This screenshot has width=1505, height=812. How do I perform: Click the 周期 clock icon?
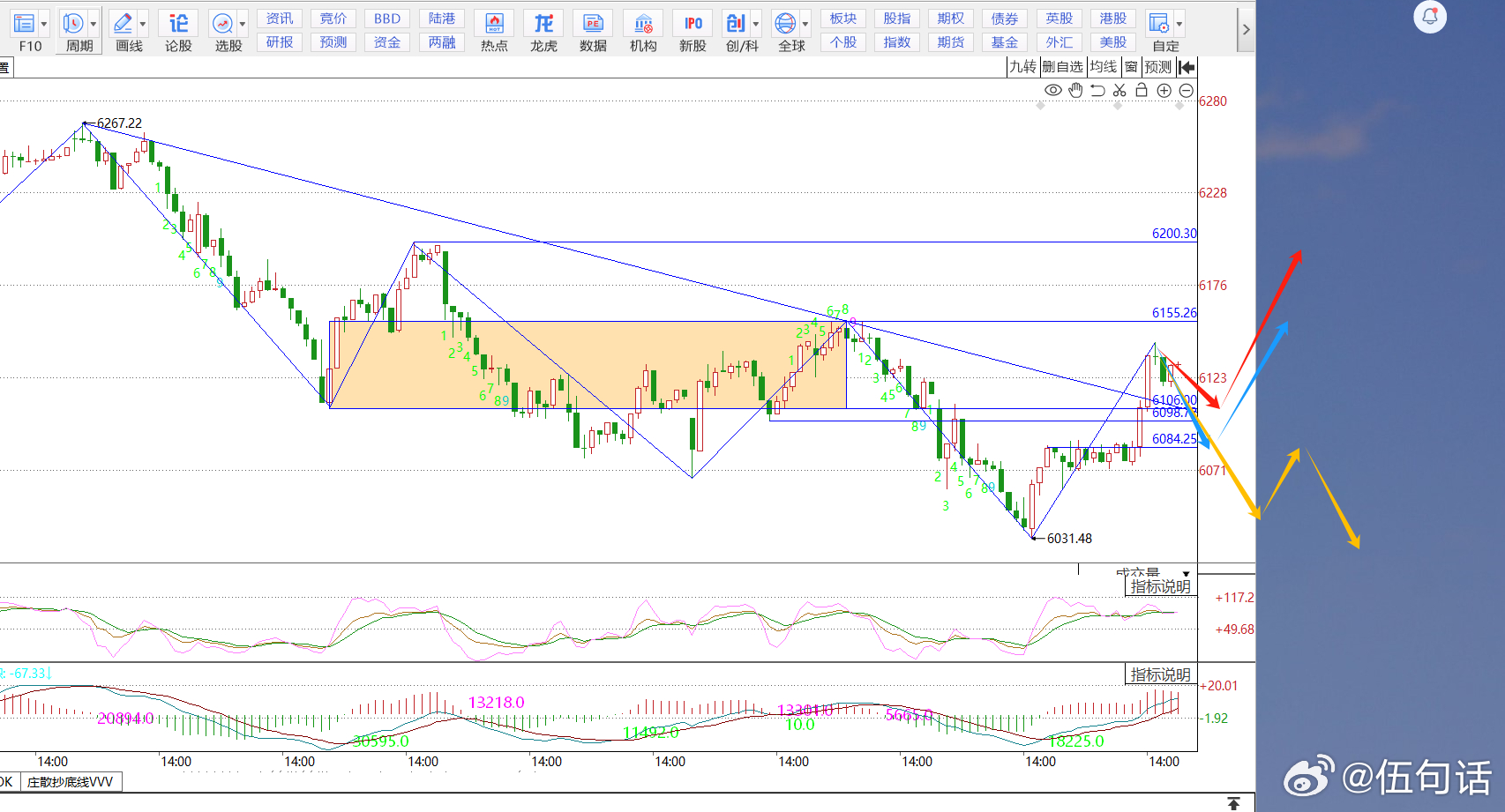[x=73, y=23]
